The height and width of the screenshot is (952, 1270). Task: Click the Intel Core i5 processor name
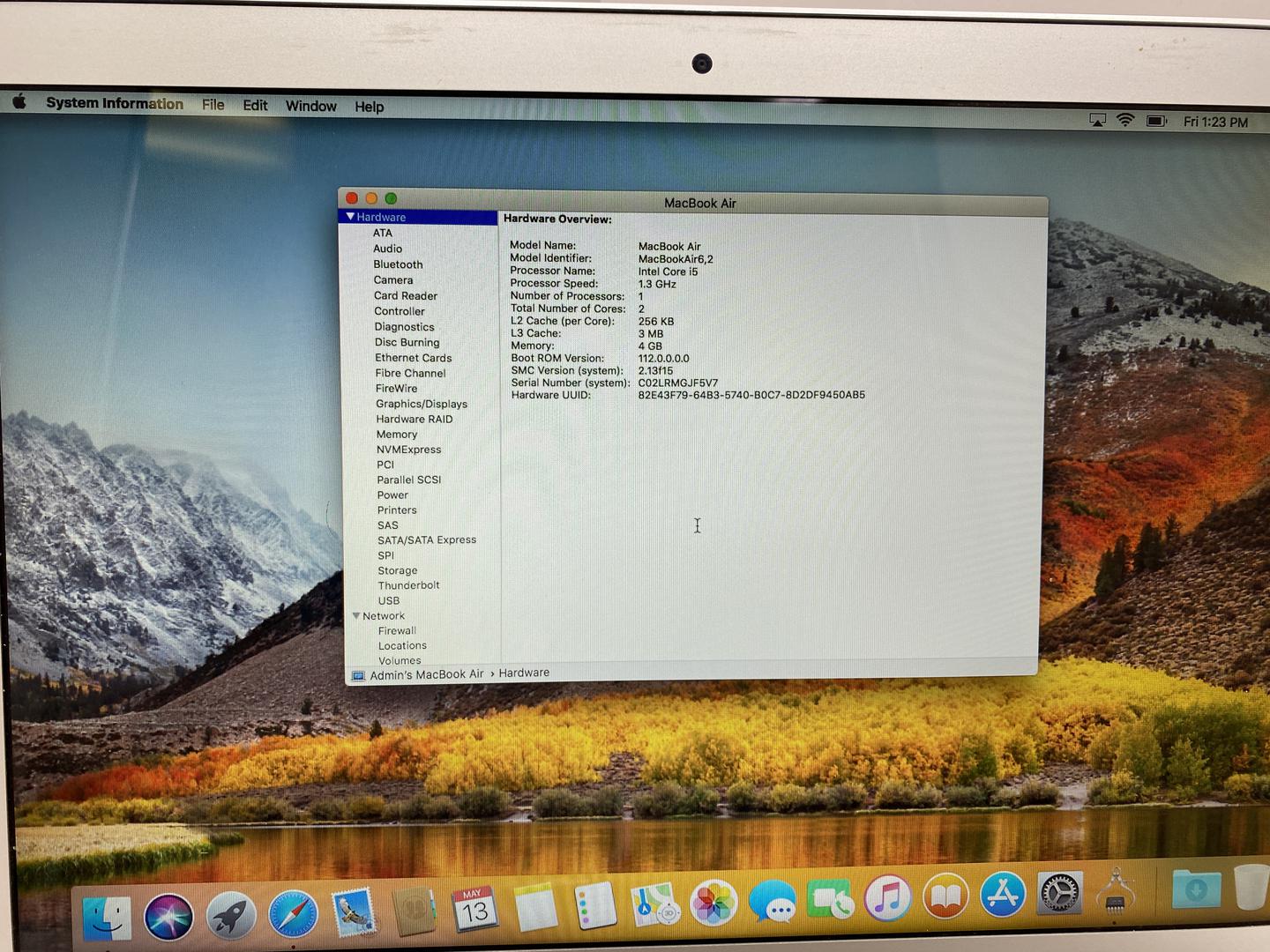[668, 271]
